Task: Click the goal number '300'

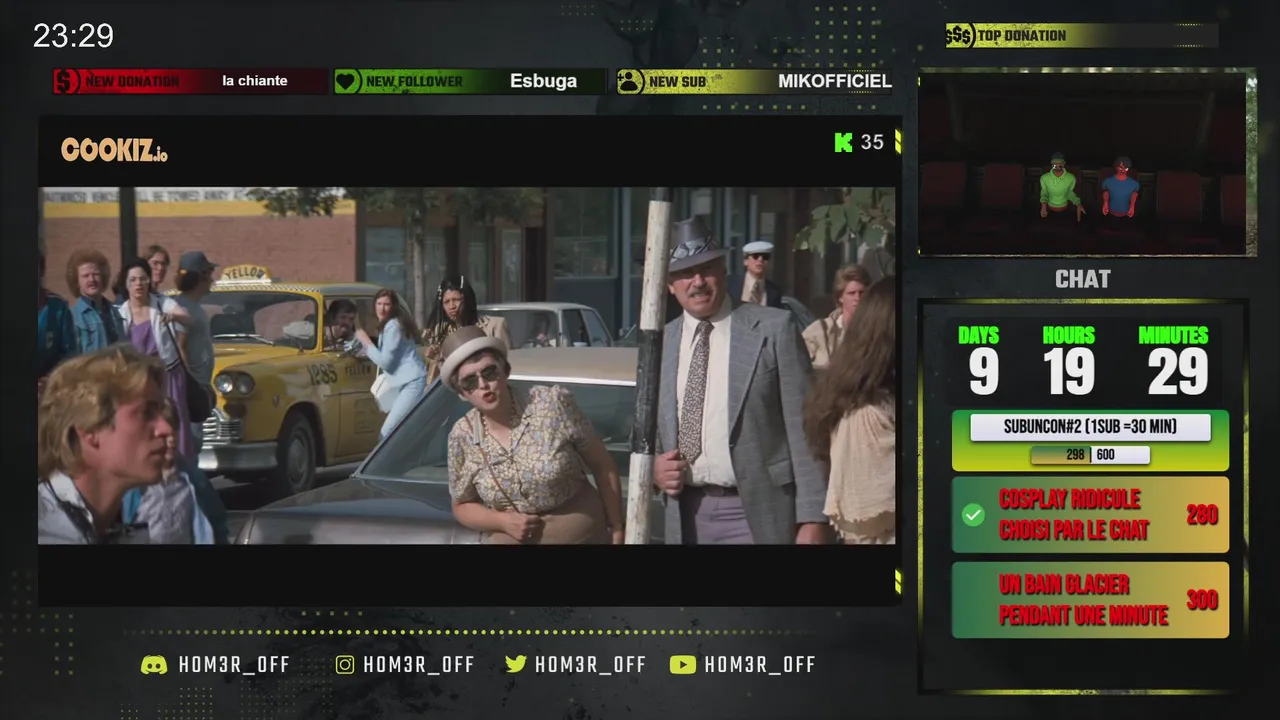Action: coord(1202,600)
